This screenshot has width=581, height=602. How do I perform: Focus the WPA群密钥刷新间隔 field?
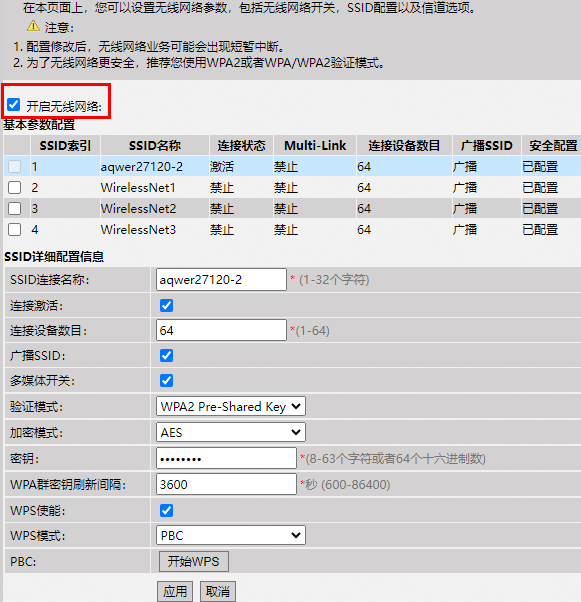226,484
